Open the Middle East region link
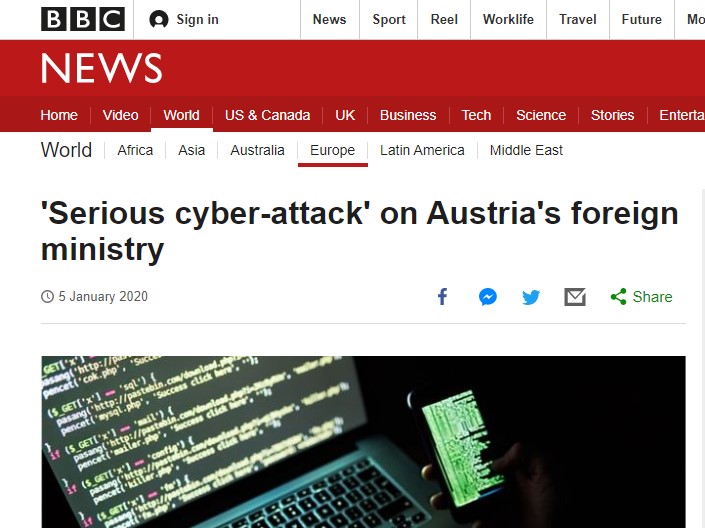The width and height of the screenshot is (705, 528). (526, 150)
